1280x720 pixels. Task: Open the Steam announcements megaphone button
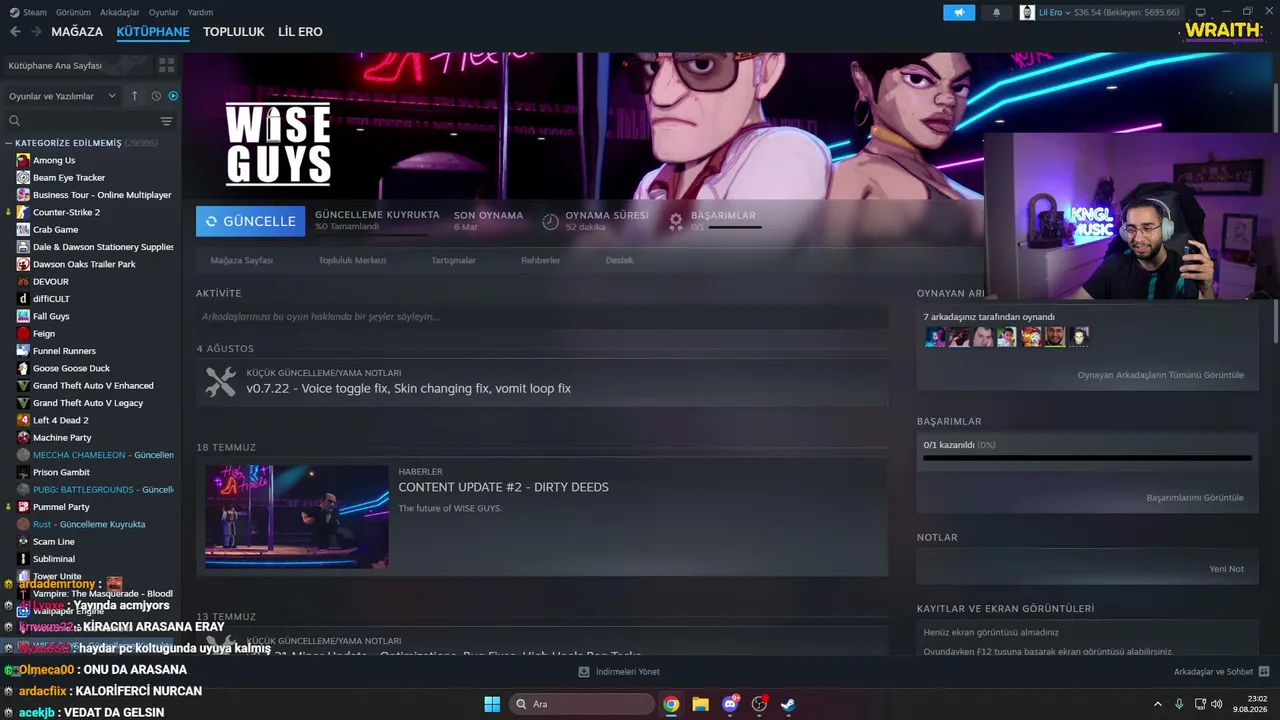point(959,12)
